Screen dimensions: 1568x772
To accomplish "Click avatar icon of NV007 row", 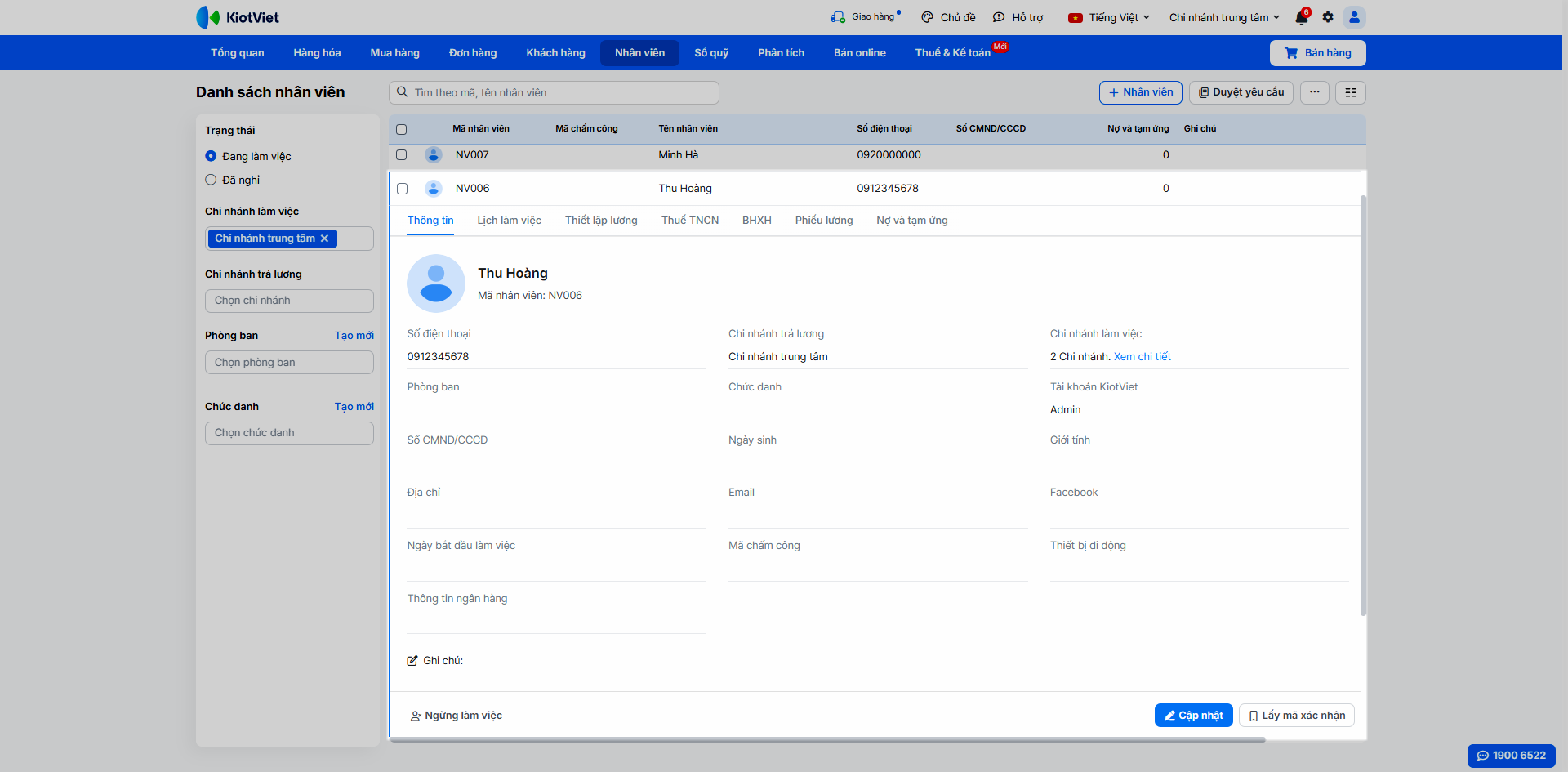I will coord(434,155).
